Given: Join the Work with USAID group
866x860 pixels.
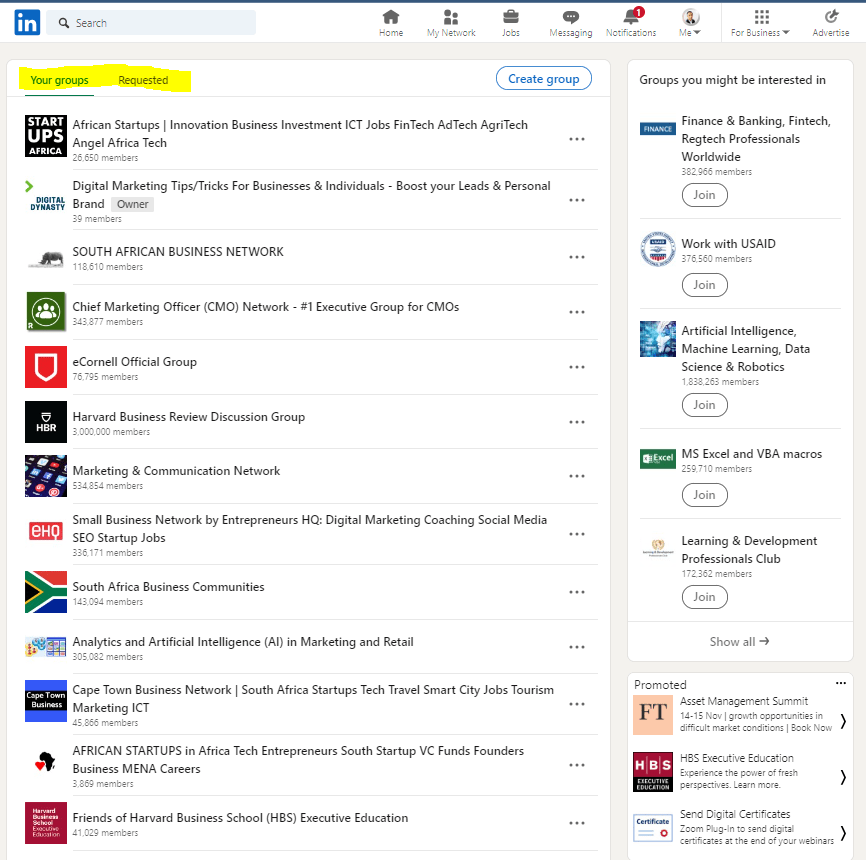Looking at the screenshot, I should pyautogui.click(x=704, y=284).
